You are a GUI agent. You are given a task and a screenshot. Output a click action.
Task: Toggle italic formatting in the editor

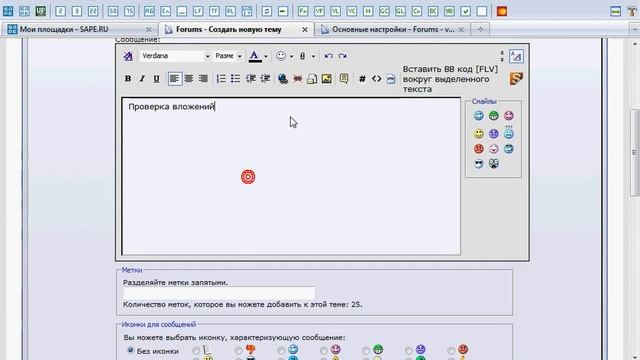click(142, 79)
